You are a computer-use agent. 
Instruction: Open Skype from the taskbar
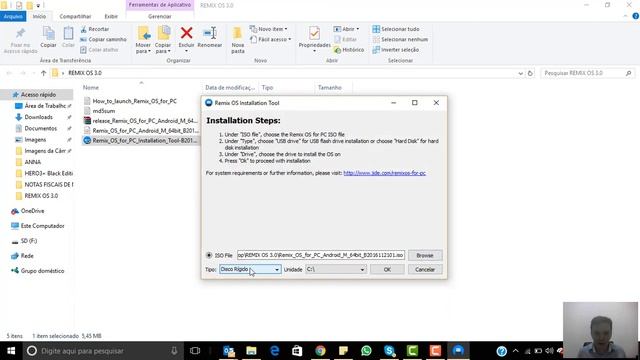tap(389, 351)
